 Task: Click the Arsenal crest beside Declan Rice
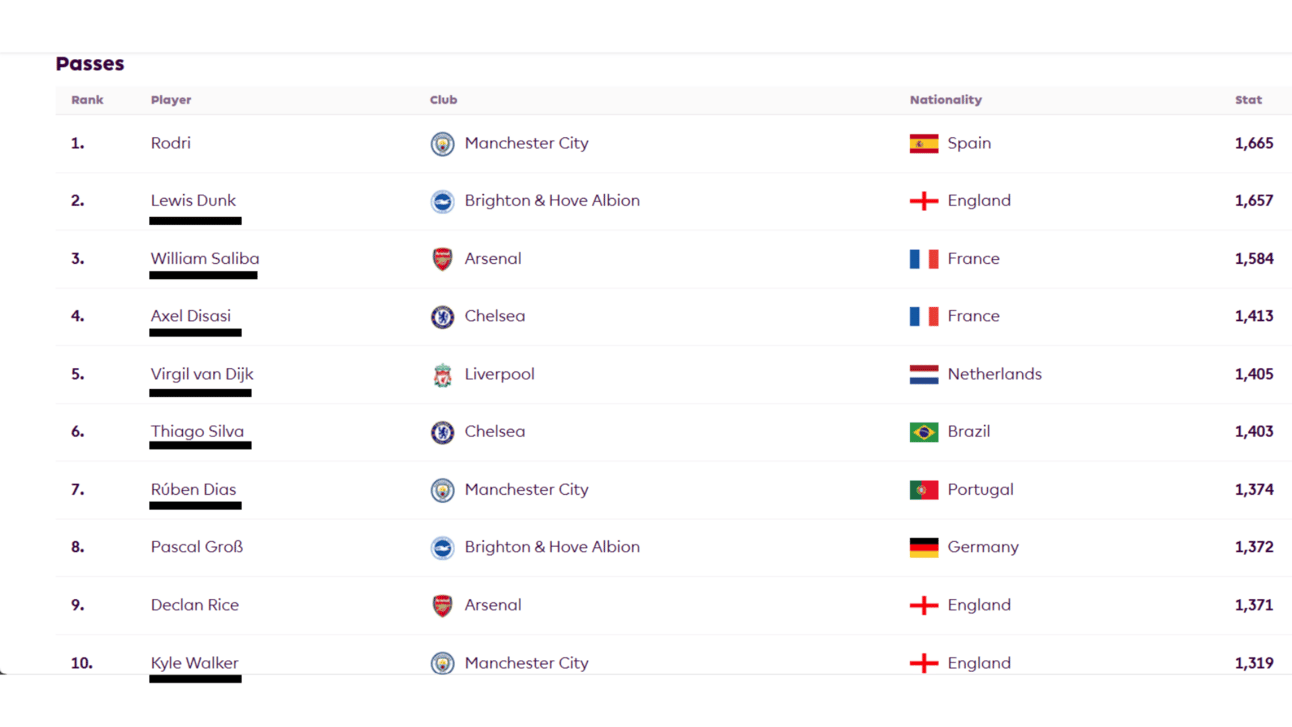(442, 606)
